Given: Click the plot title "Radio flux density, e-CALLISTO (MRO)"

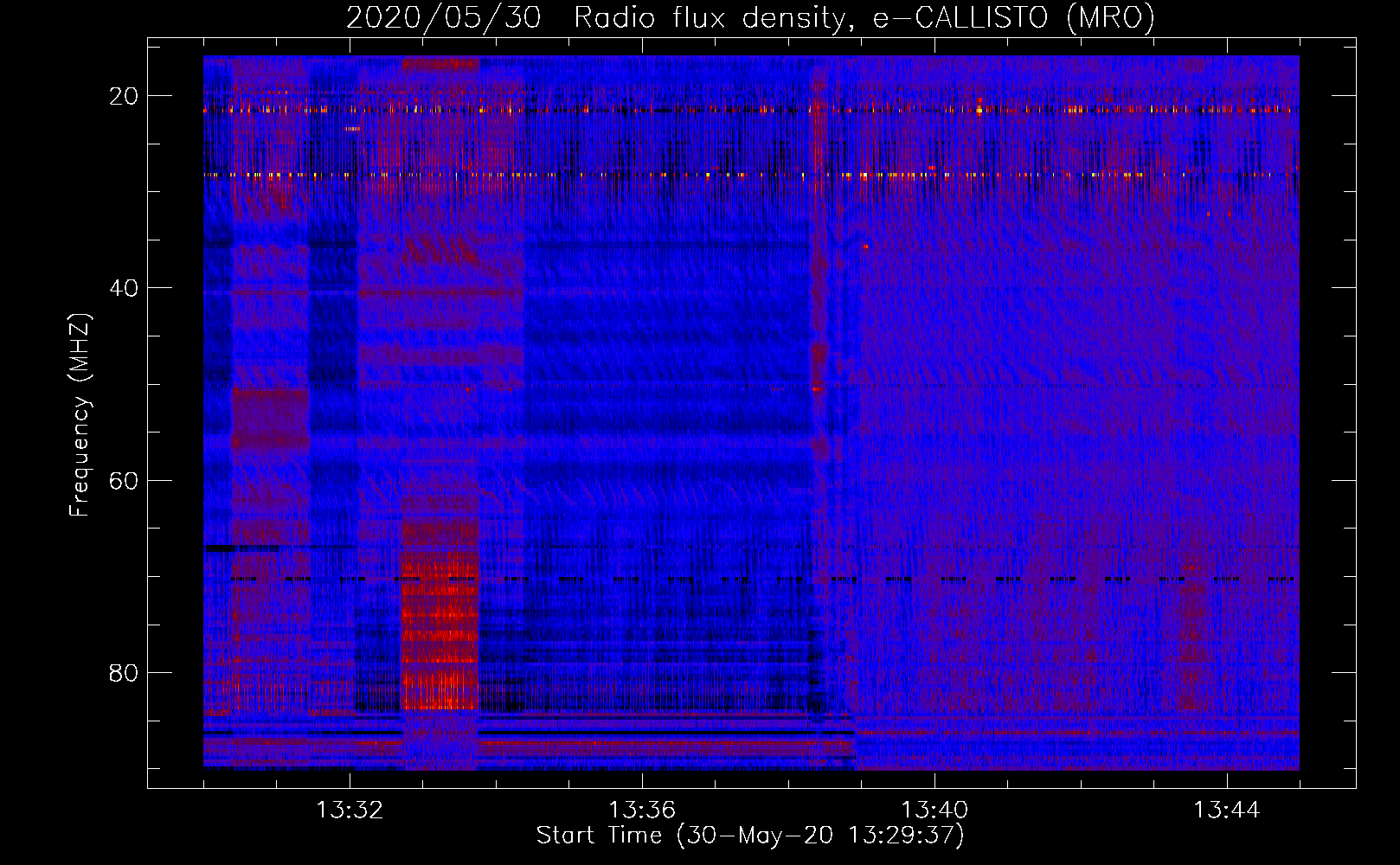Looking at the screenshot, I should 864,18.
